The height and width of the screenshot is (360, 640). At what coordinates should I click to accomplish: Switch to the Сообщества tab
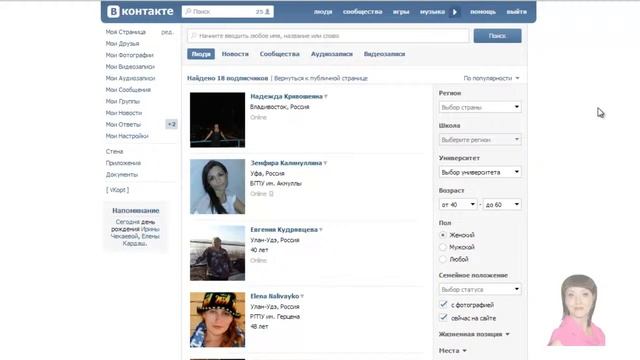pyautogui.click(x=280, y=54)
